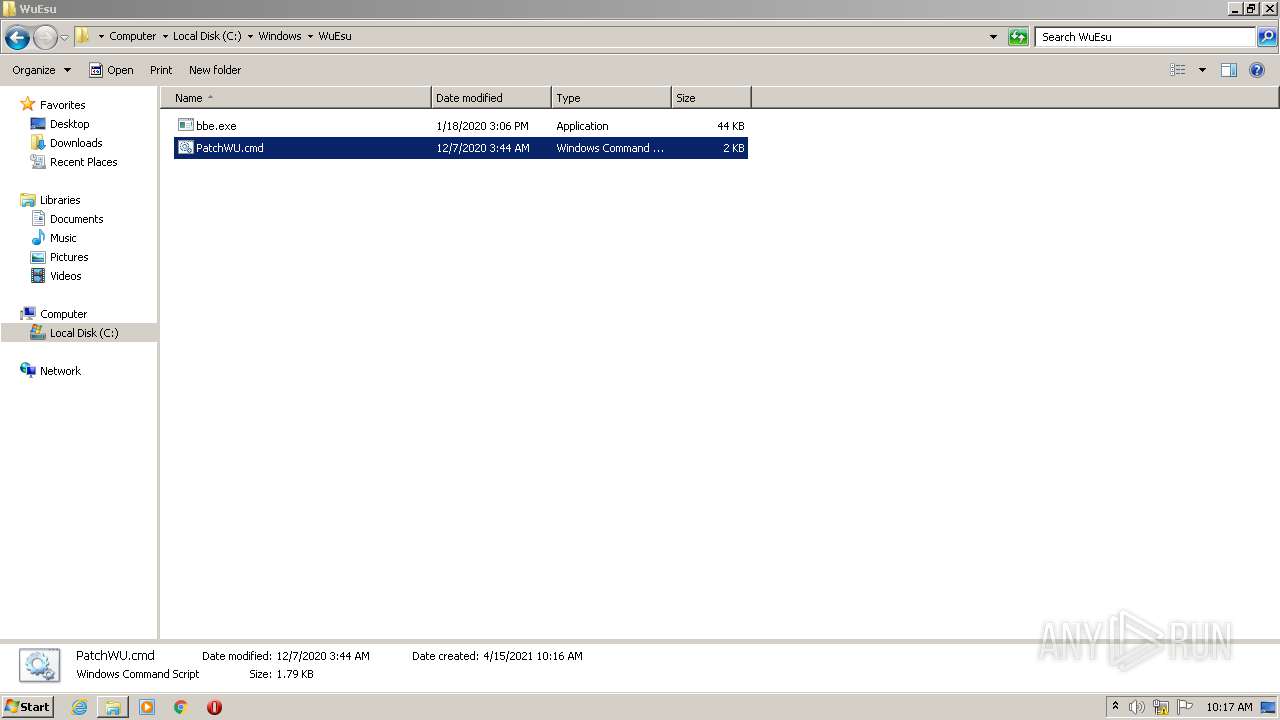
Task: Click the Favorites star icon
Action: 28,104
